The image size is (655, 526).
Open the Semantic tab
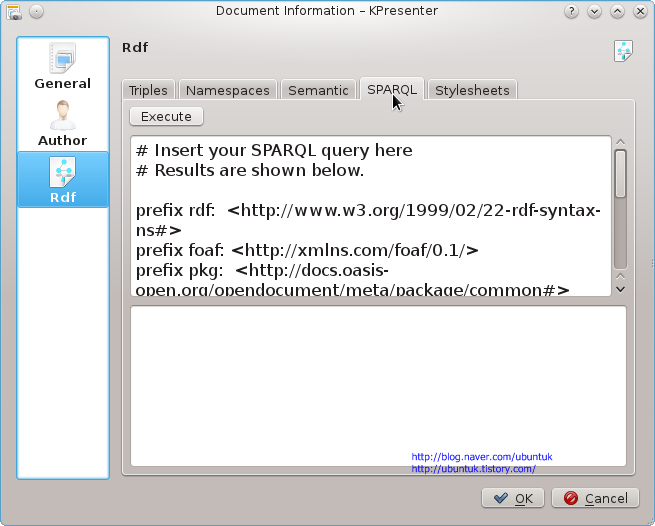point(318,90)
